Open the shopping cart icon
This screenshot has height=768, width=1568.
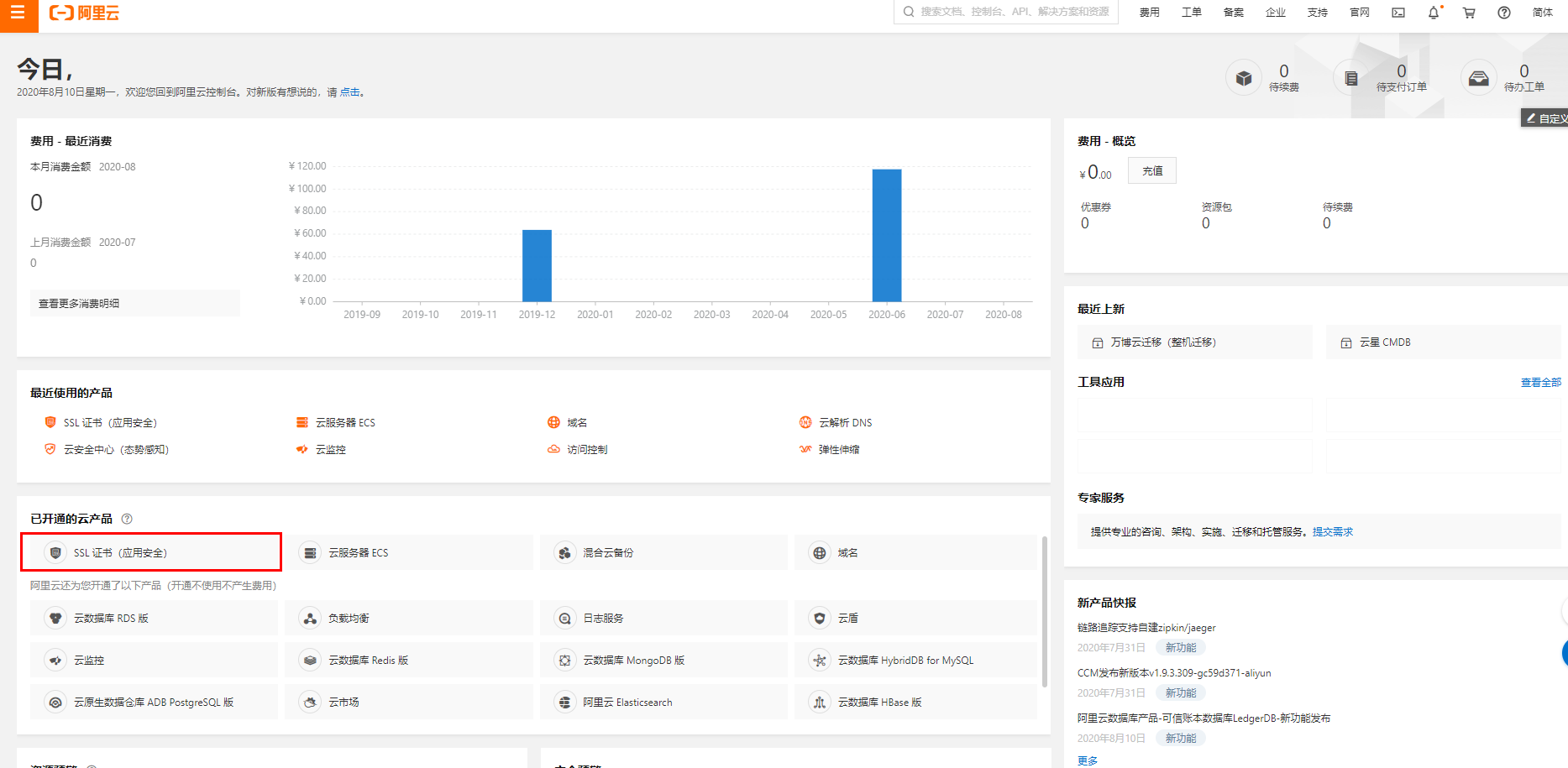(1468, 13)
